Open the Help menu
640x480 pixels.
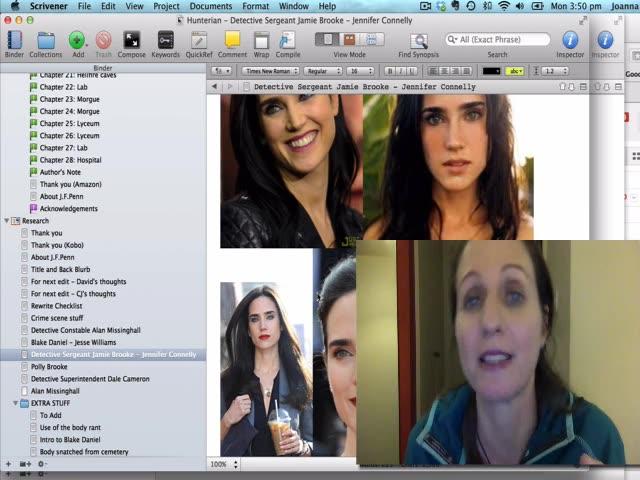pyautogui.click(x=327, y=6)
